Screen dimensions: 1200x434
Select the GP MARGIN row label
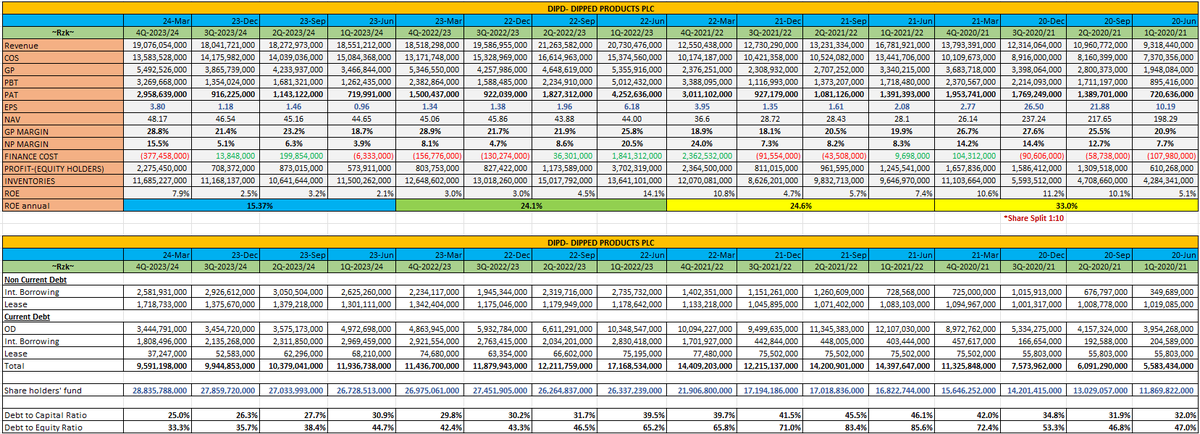(x=26, y=134)
